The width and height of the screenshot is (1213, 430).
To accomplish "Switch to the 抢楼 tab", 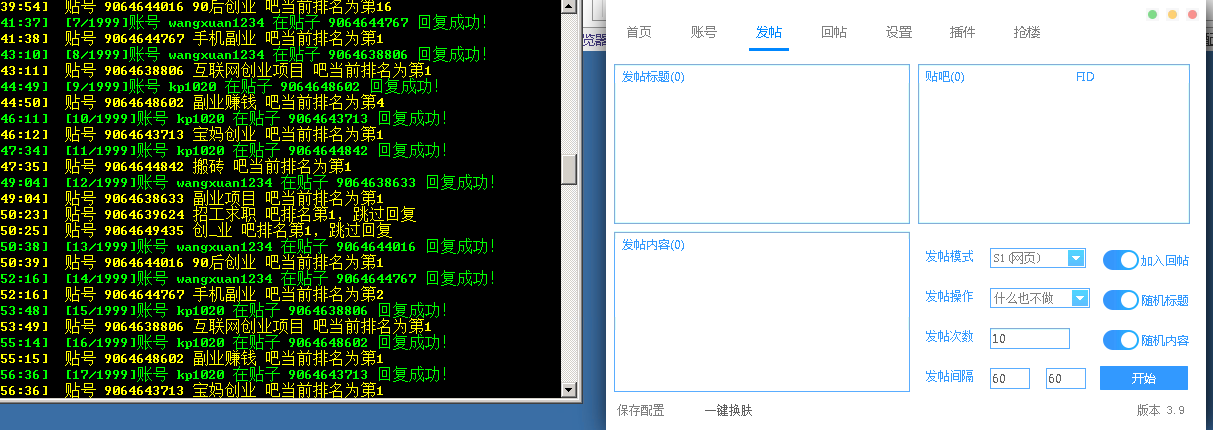I will point(1027,32).
